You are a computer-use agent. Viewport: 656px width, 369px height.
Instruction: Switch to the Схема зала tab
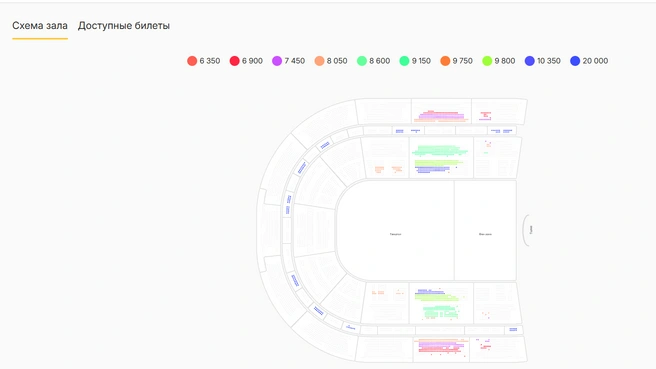40,26
